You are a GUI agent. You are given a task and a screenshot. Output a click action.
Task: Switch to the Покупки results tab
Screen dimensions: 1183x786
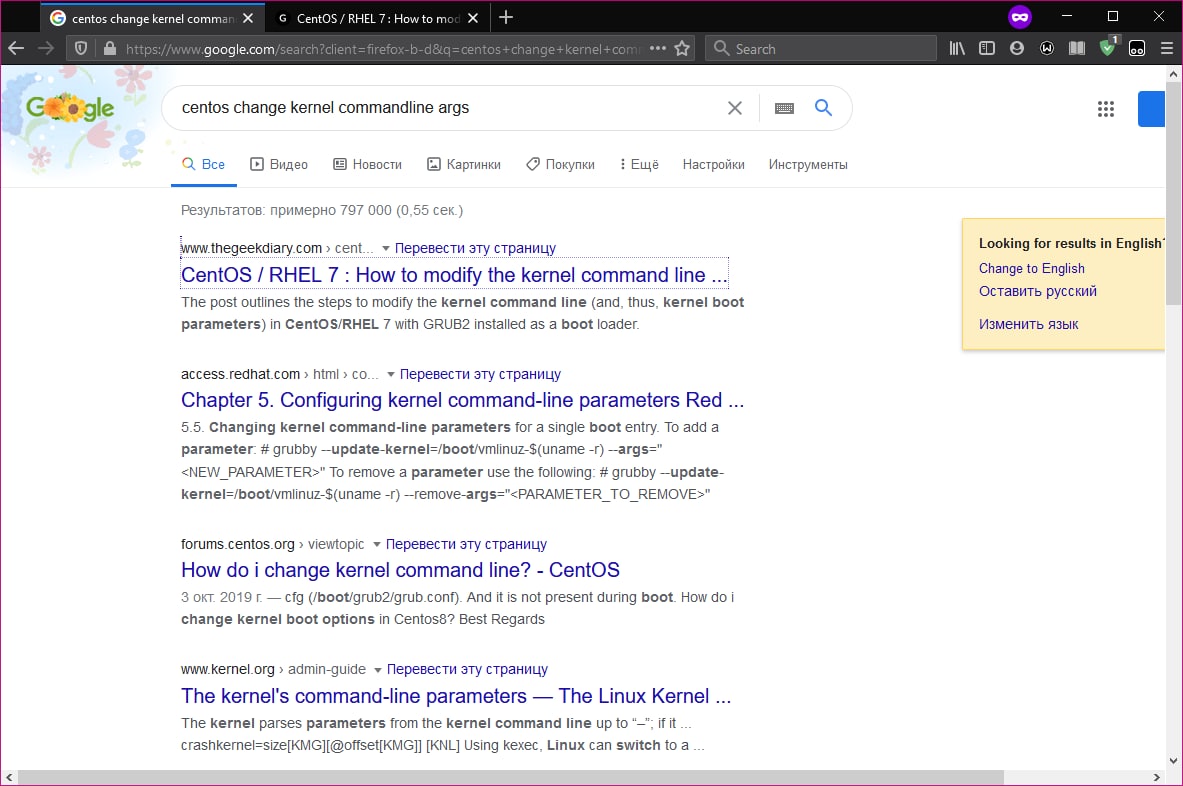point(561,164)
